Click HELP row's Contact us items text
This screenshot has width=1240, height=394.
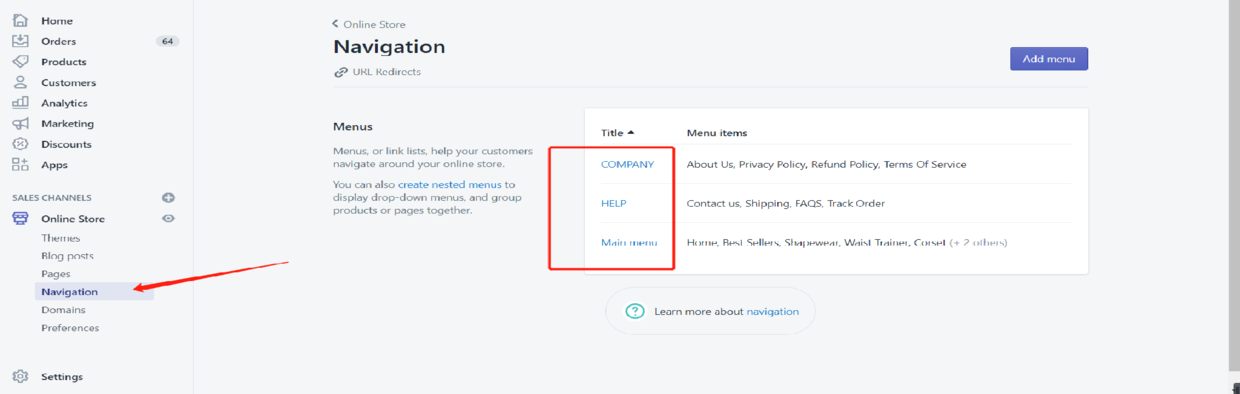coord(786,203)
